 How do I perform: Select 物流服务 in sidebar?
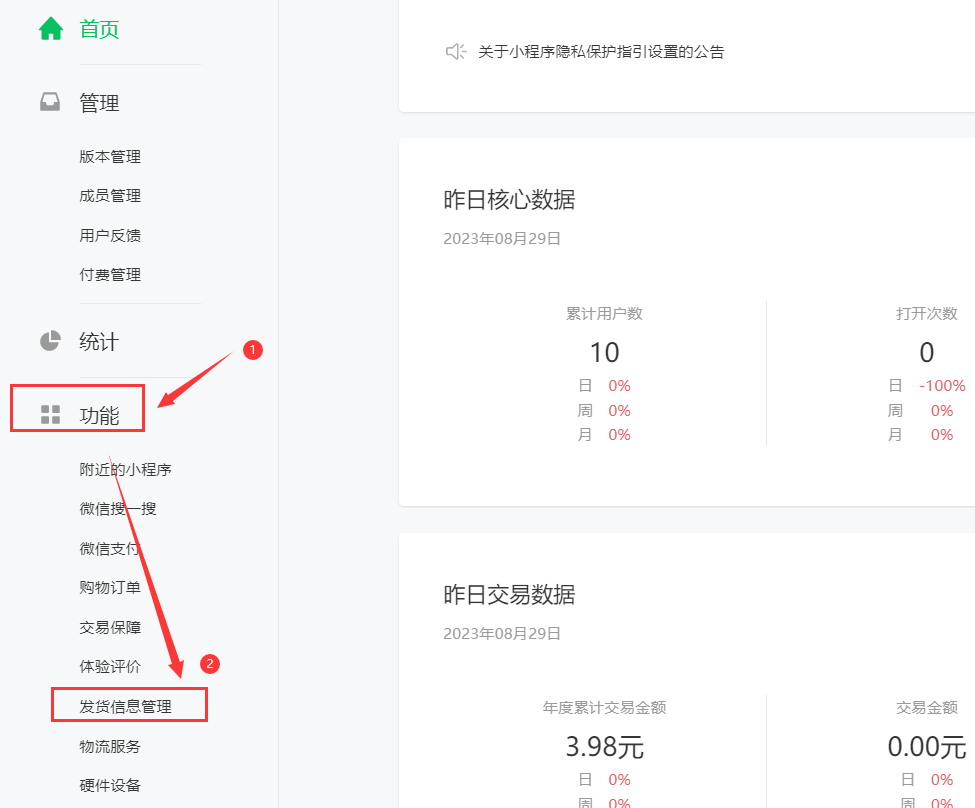[110, 747]
